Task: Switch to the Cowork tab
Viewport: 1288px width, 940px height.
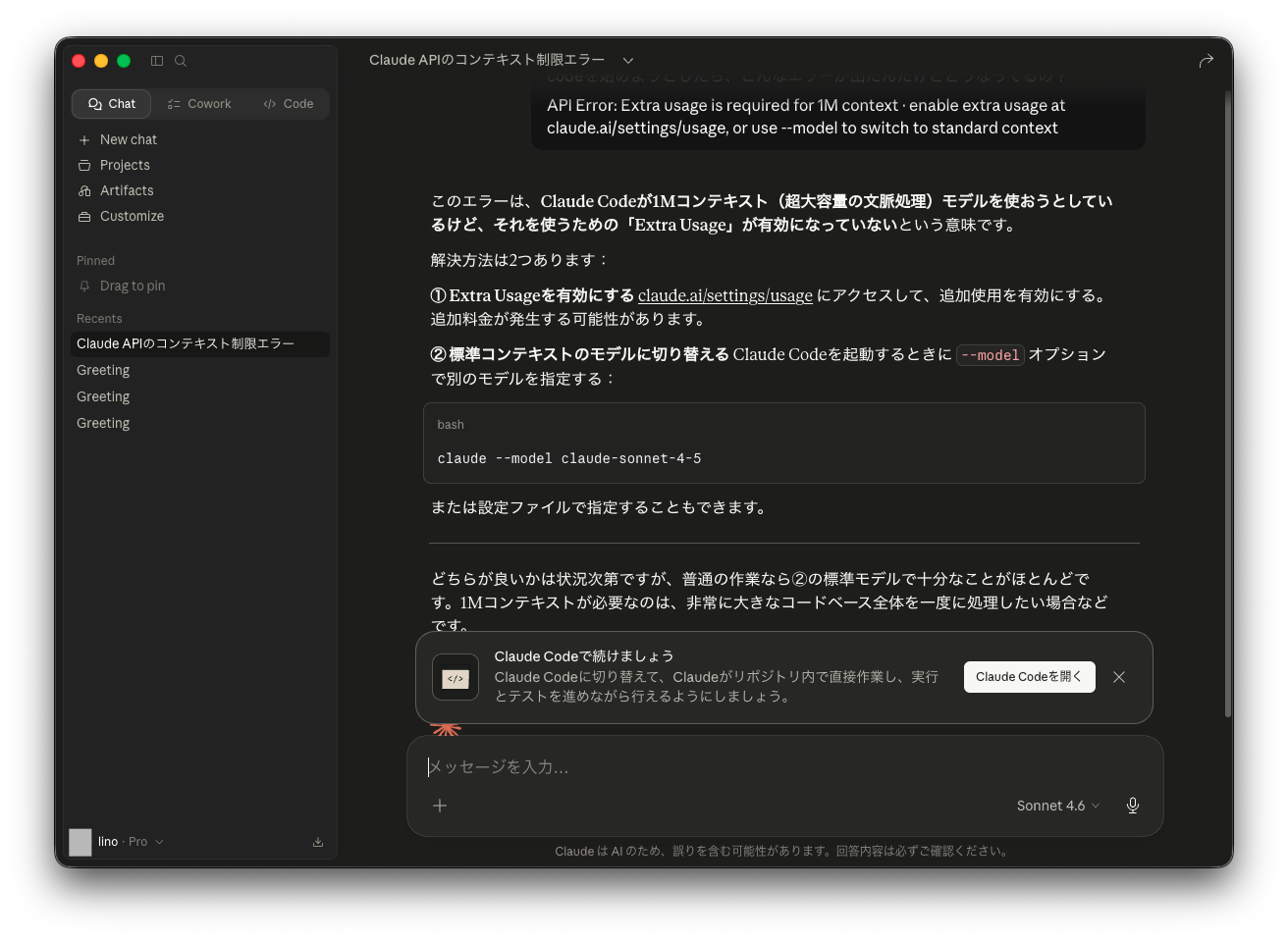Action: click(x=199, y=104)
